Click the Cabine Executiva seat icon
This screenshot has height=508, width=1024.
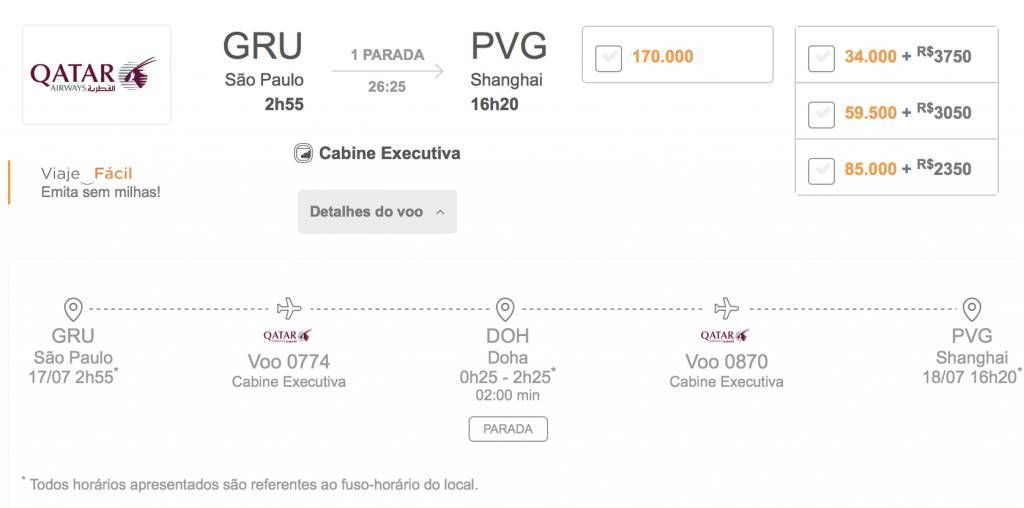(x=303, y=153)
